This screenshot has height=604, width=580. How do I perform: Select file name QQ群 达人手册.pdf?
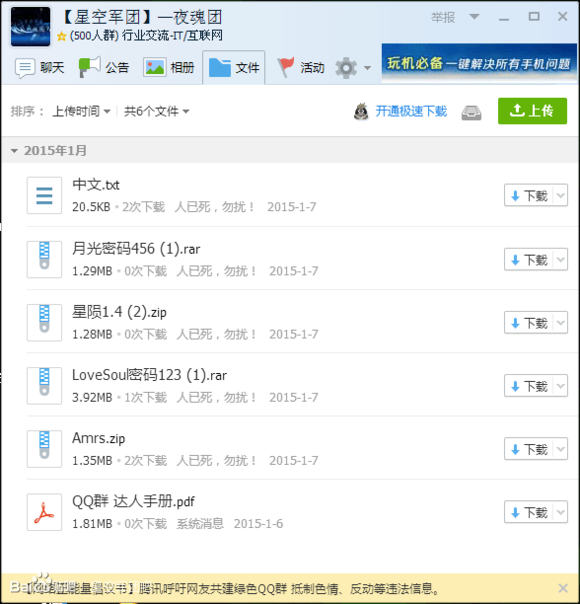133,502
